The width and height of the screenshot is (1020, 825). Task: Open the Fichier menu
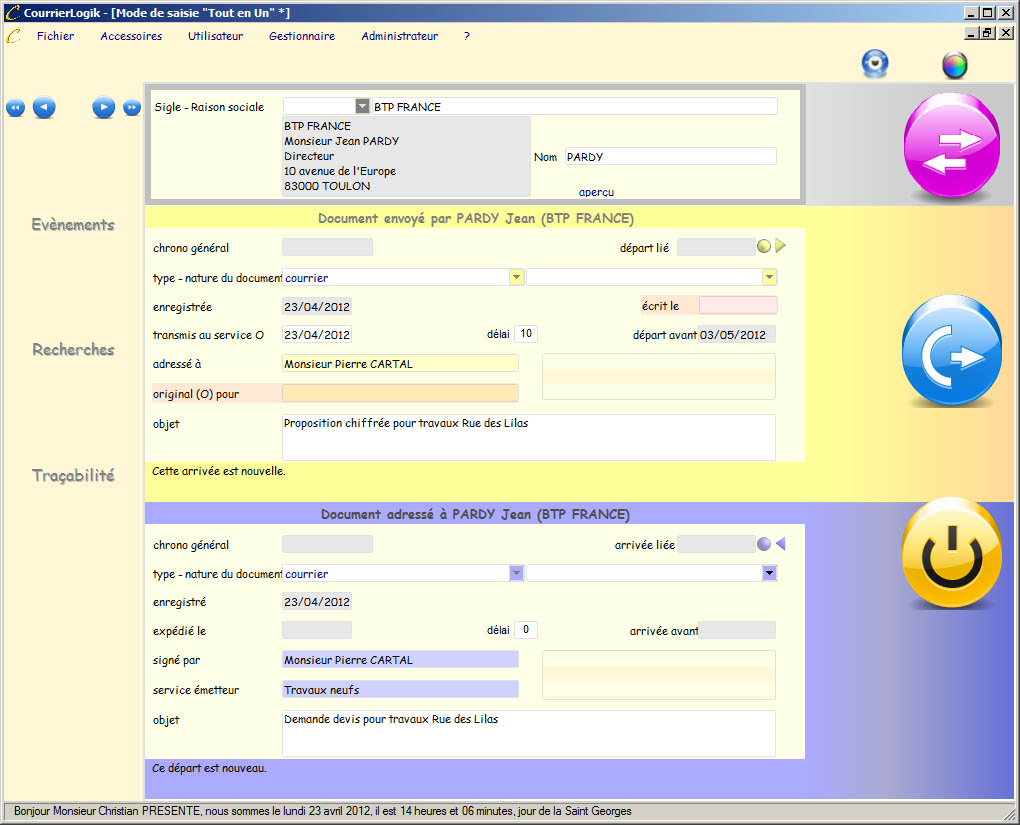(x=55, y=36)
